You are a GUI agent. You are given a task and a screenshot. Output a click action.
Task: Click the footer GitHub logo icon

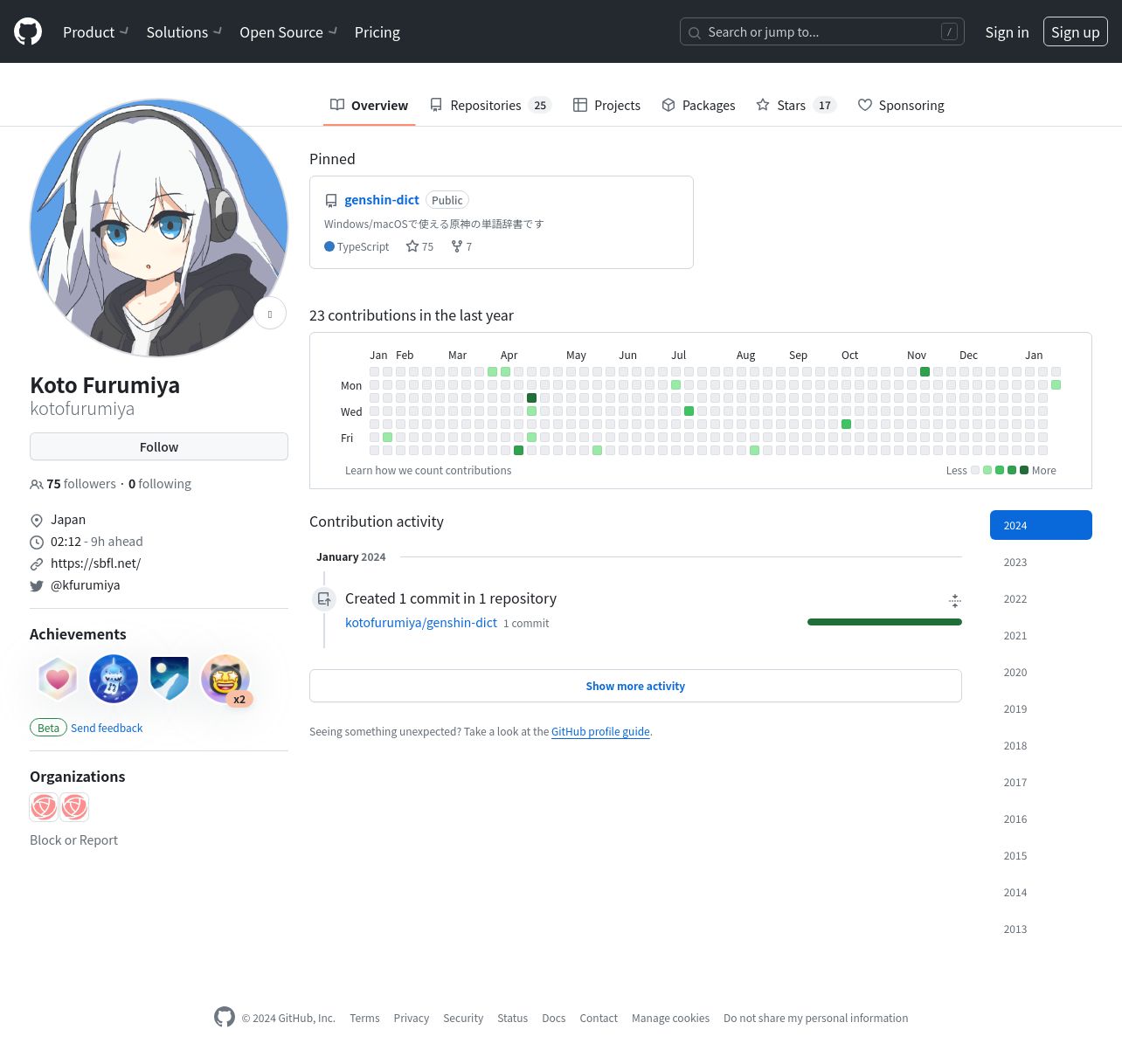pos(225,1017)
